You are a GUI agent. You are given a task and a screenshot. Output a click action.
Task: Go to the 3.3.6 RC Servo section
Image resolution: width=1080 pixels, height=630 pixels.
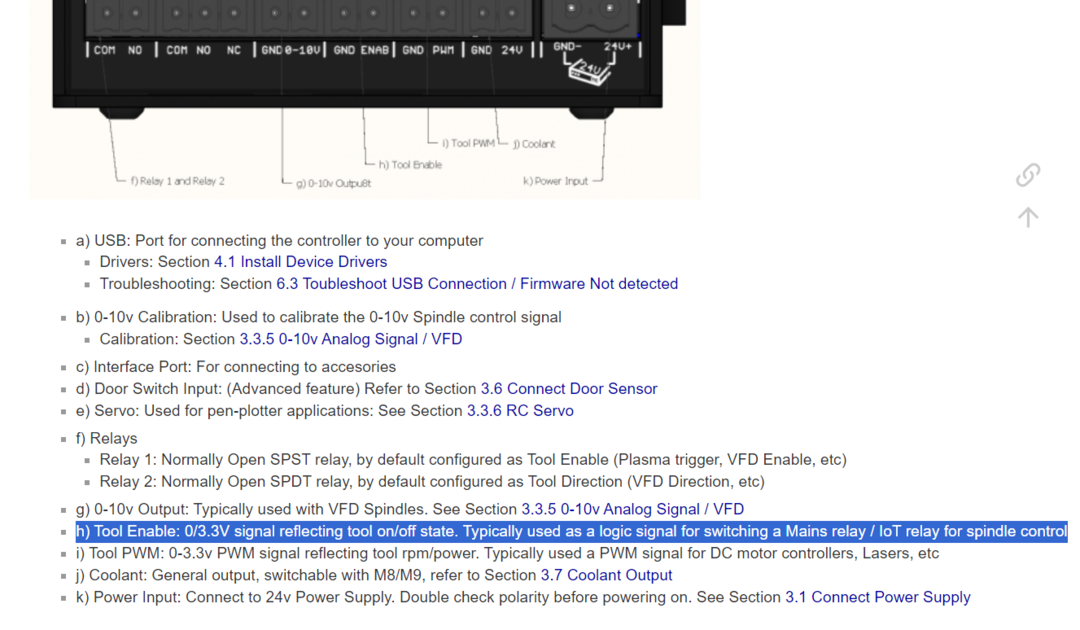pos(520,411)
